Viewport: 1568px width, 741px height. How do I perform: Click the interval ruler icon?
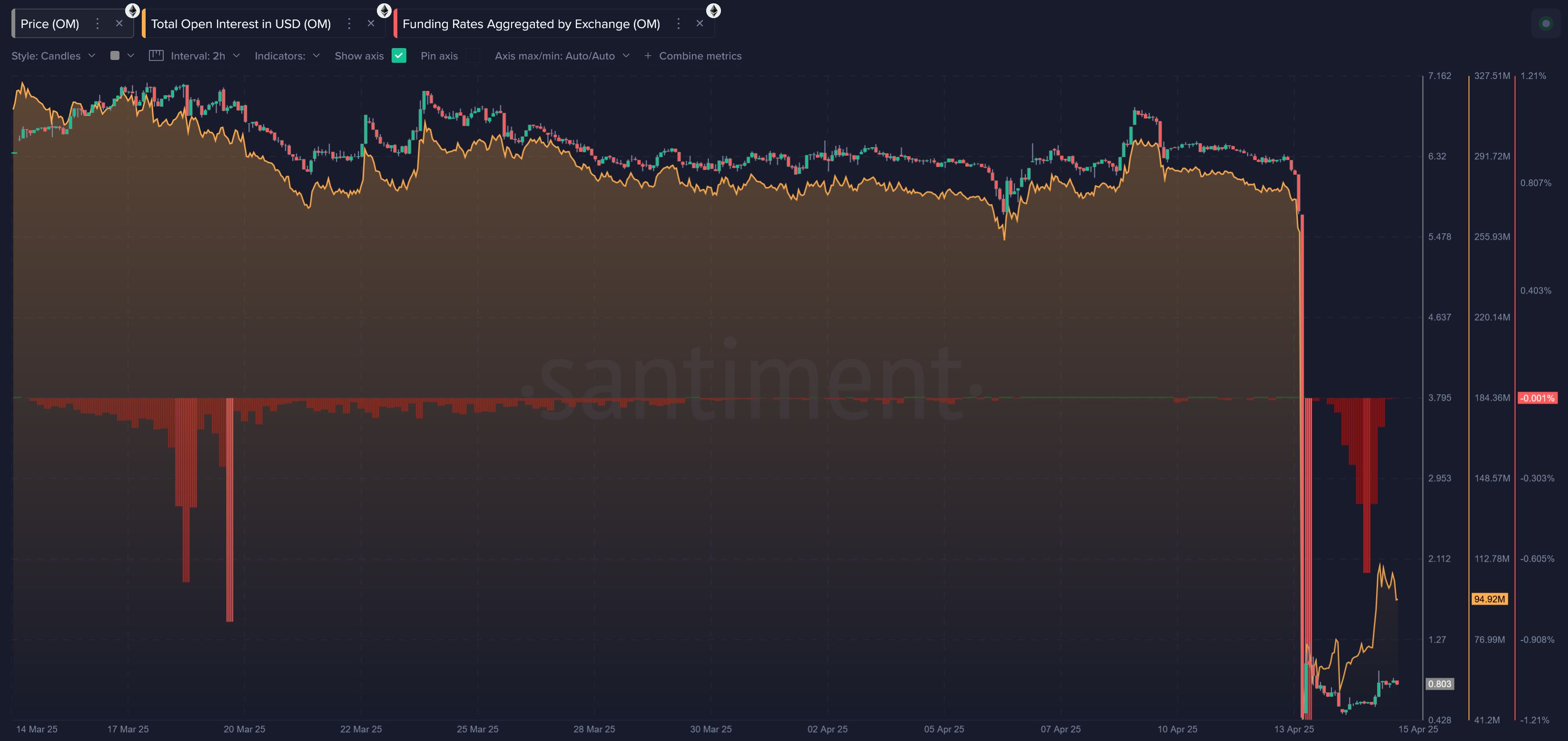(x=157, y=55)
